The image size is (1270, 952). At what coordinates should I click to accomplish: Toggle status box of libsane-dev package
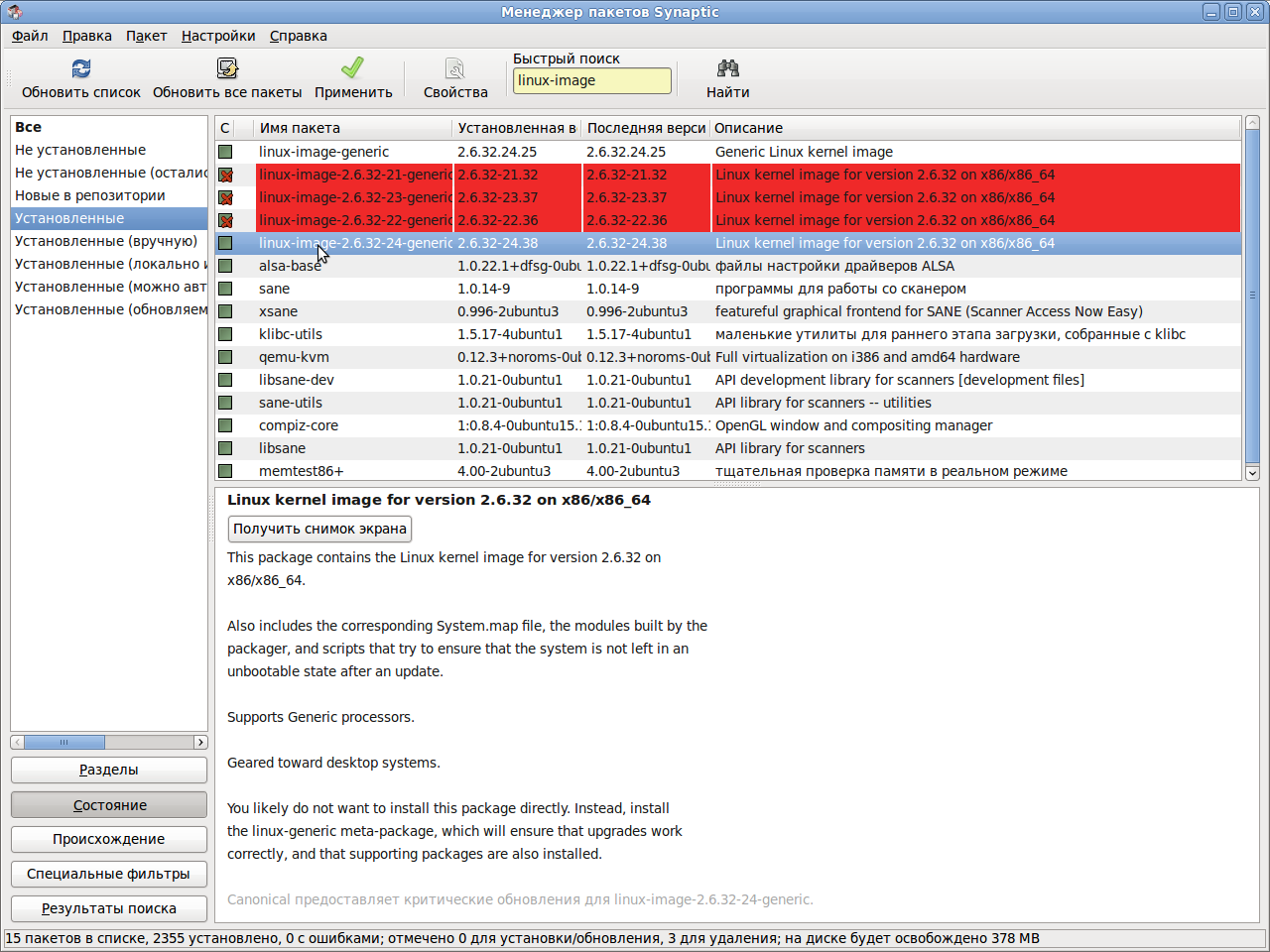[x=225, y=380]
